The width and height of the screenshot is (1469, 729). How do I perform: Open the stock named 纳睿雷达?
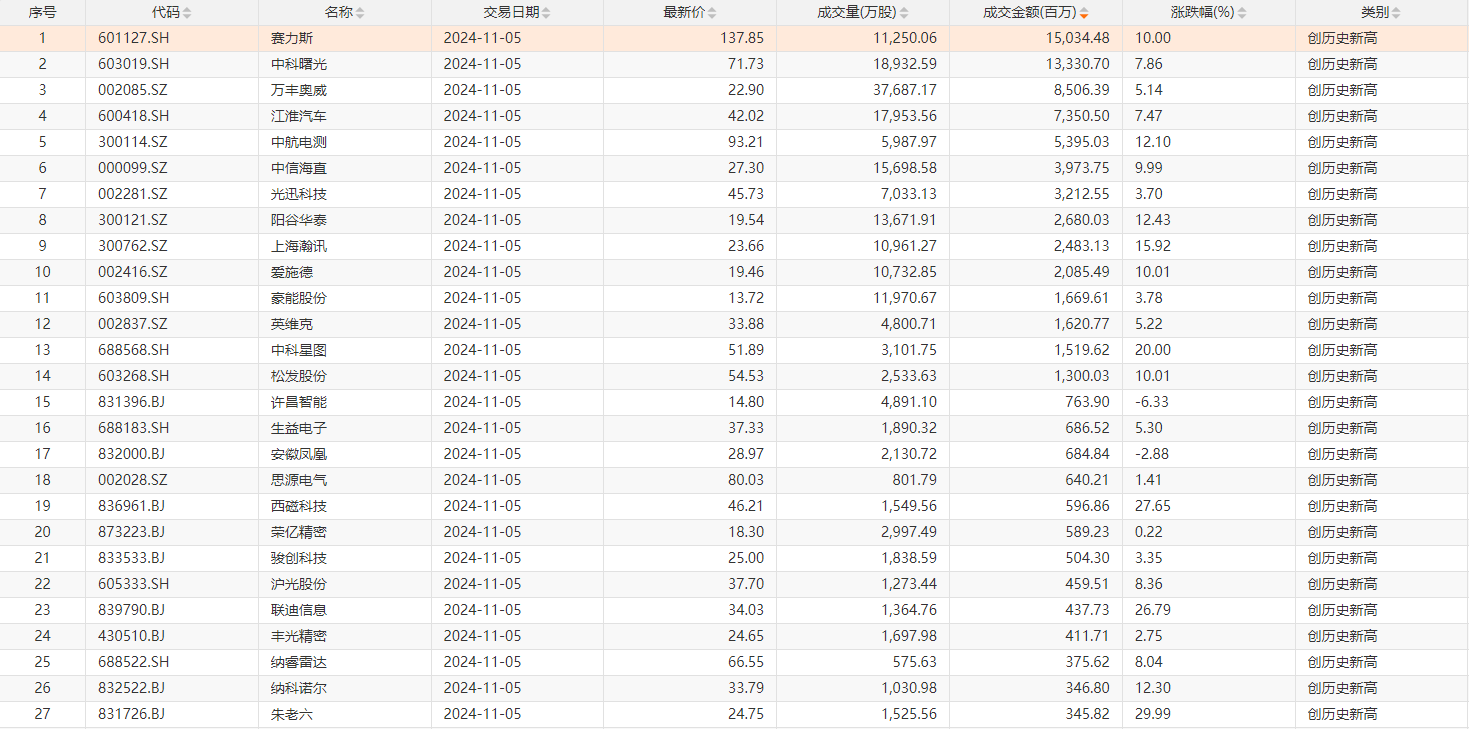[299, 662]
